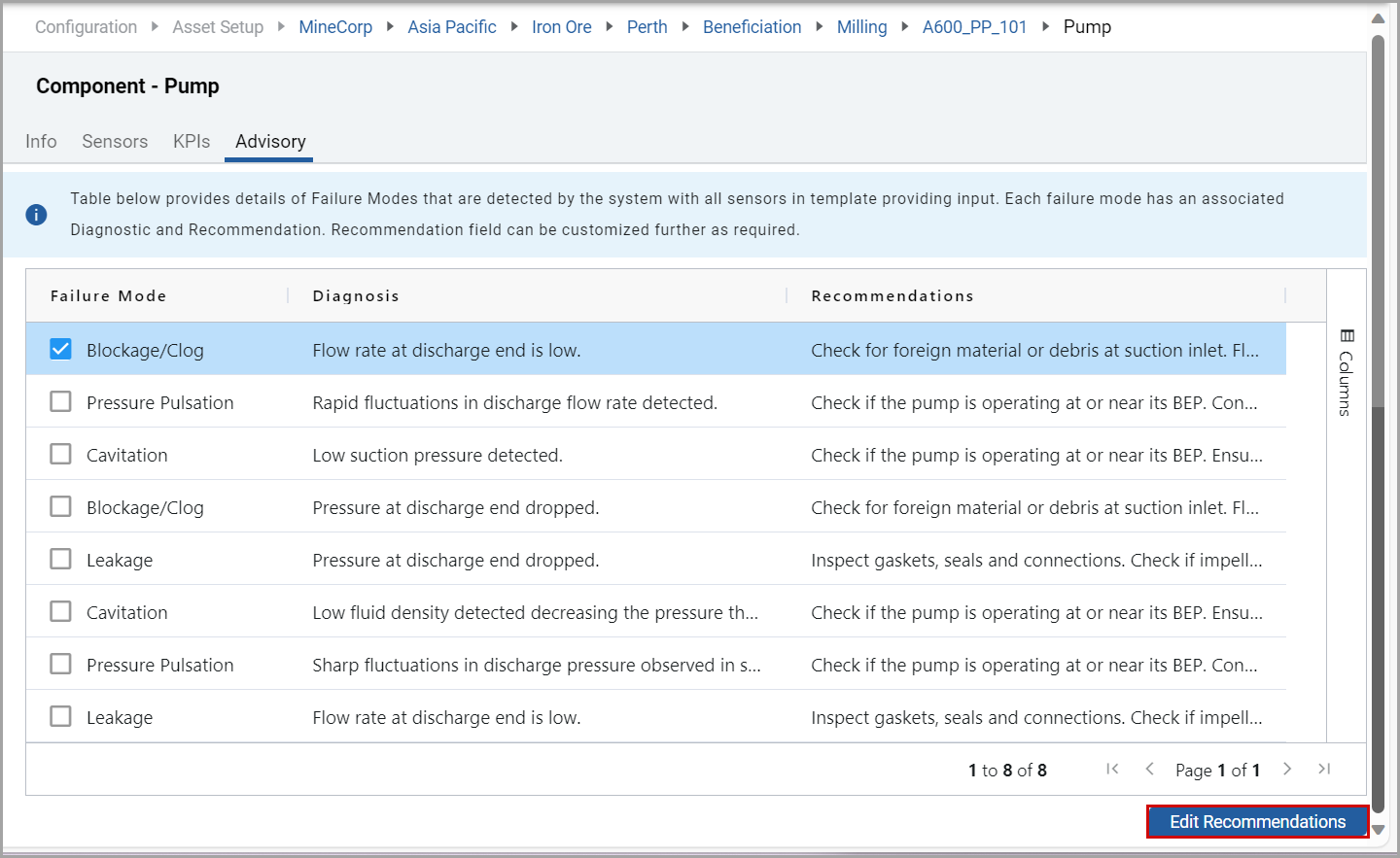Navigate to the MineCorp breadcrumb link
This screenshot has width=1400, height=858.
tap(335, 26)
